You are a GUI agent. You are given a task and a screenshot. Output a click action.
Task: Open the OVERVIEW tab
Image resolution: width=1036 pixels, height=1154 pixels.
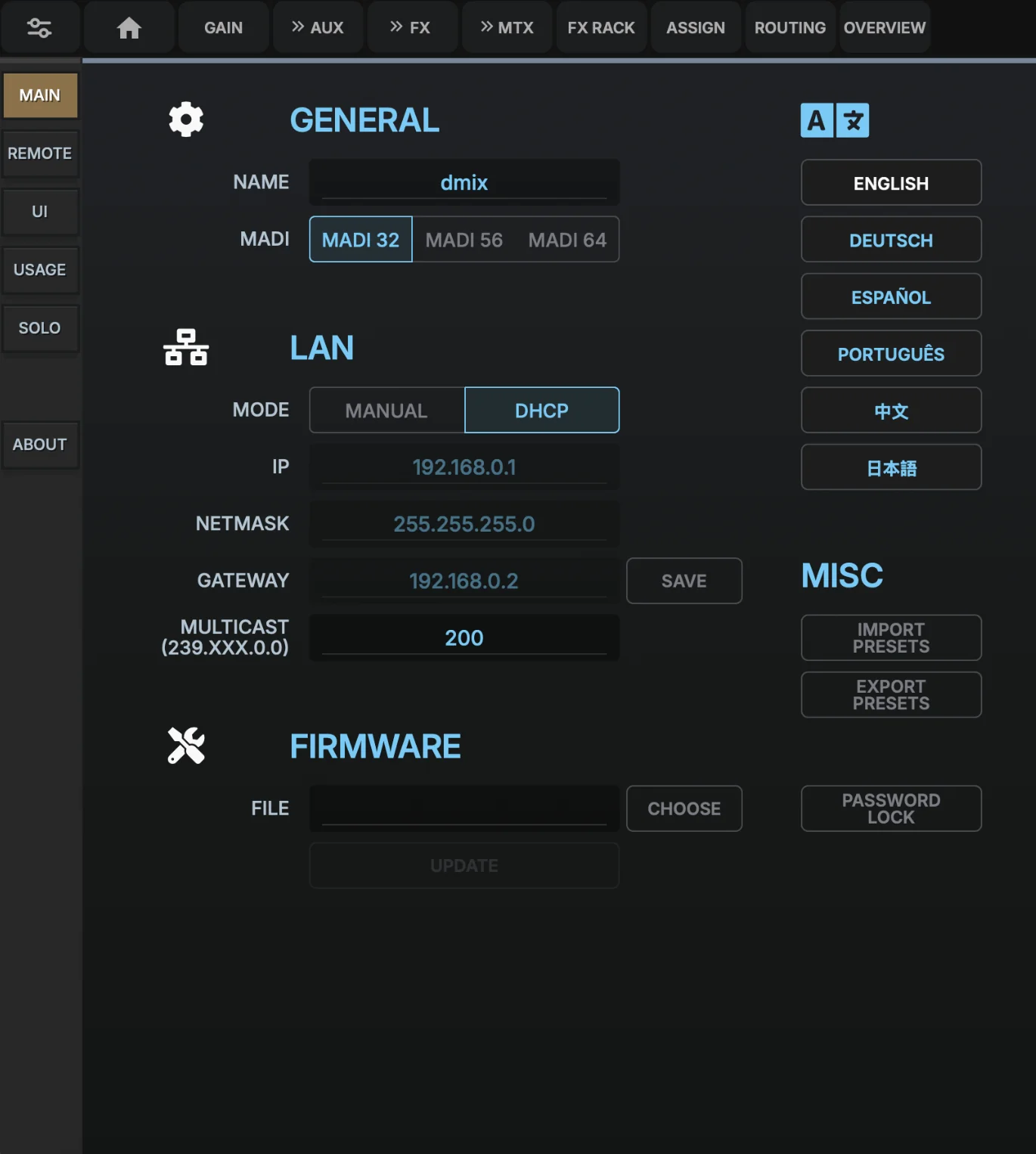885,28
